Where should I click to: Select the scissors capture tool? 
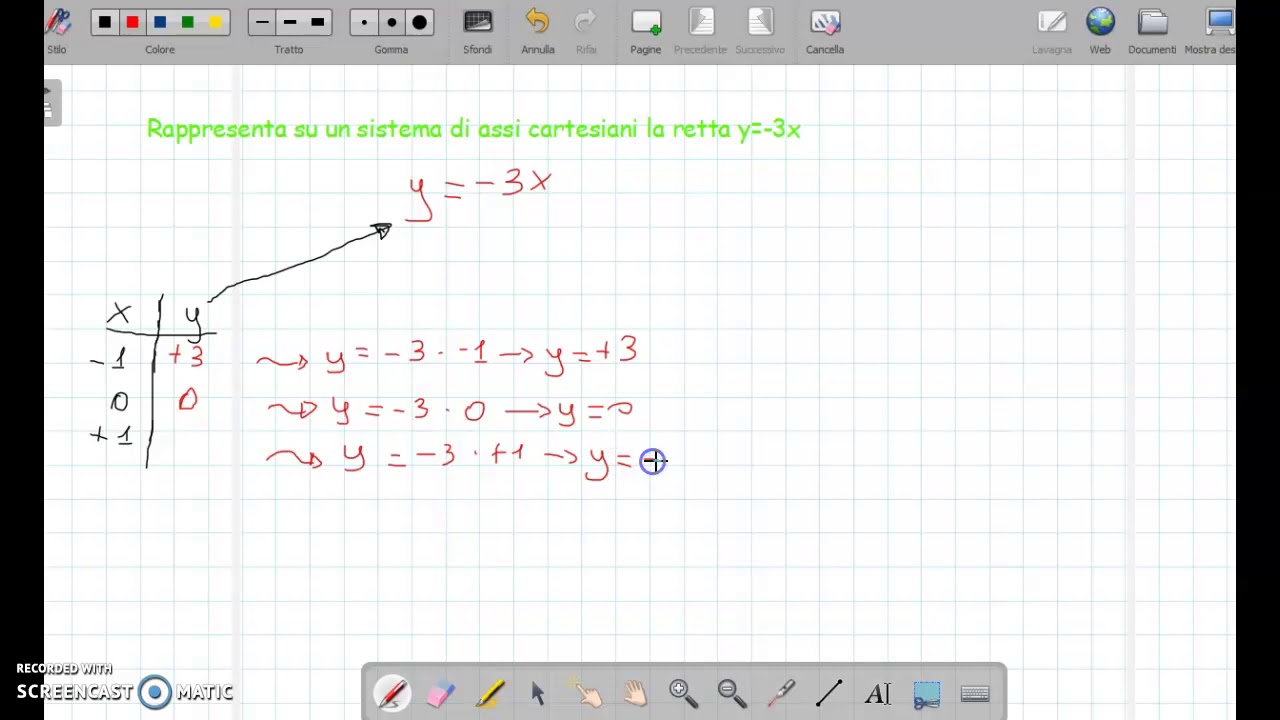[927, 692]
